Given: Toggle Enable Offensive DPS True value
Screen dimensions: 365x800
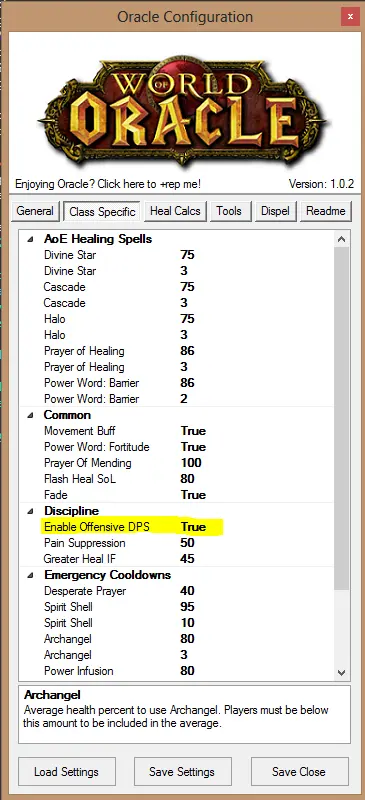Looking at the screenshot, I should tap(193, 527).
